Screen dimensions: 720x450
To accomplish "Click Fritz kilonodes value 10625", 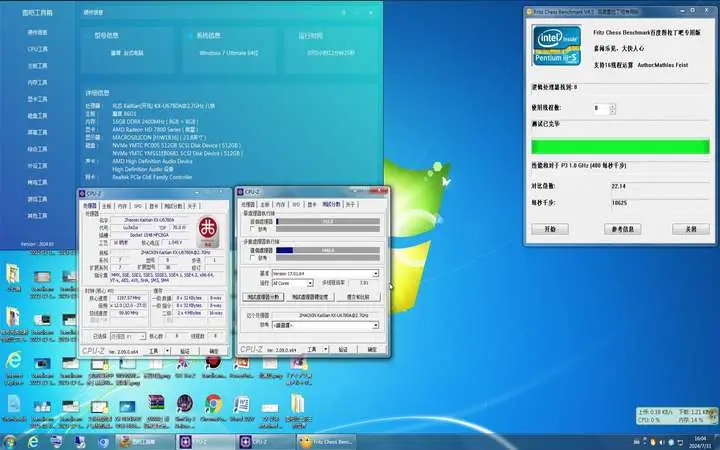I will coord(619,203).
